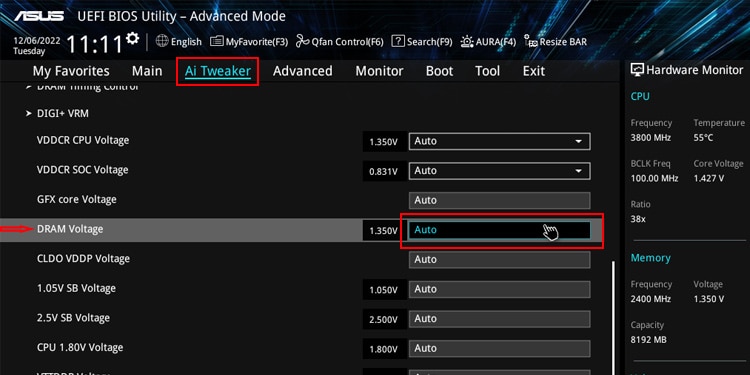The image size is (750, 375).
Task: Select the VDDCR CPU Voltage label
Action: [83, 141]
